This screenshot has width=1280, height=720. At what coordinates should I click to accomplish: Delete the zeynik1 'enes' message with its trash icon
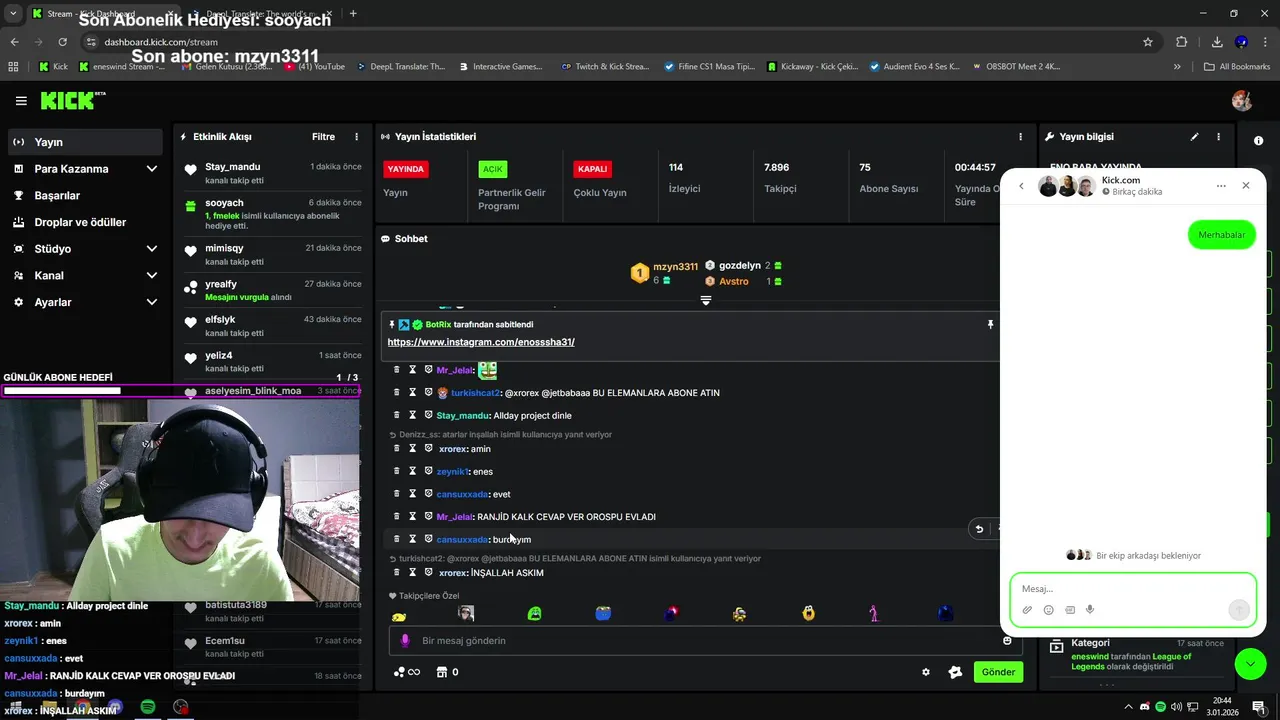(396, 471)
